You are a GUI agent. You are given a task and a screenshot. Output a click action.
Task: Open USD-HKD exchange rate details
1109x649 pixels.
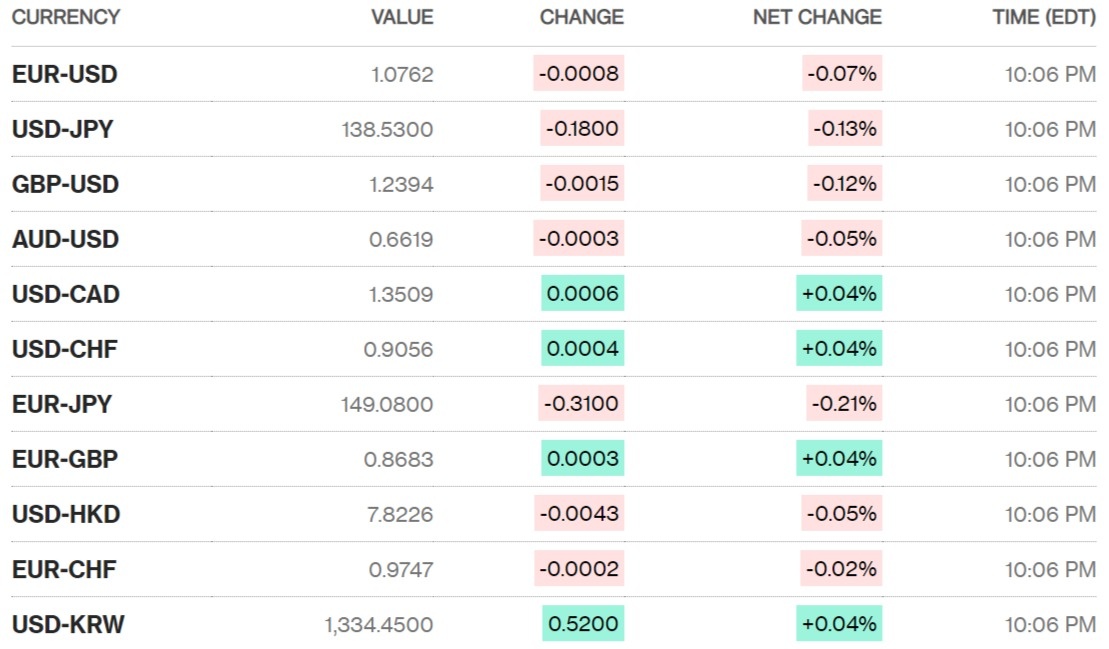[x=66, y=514]
